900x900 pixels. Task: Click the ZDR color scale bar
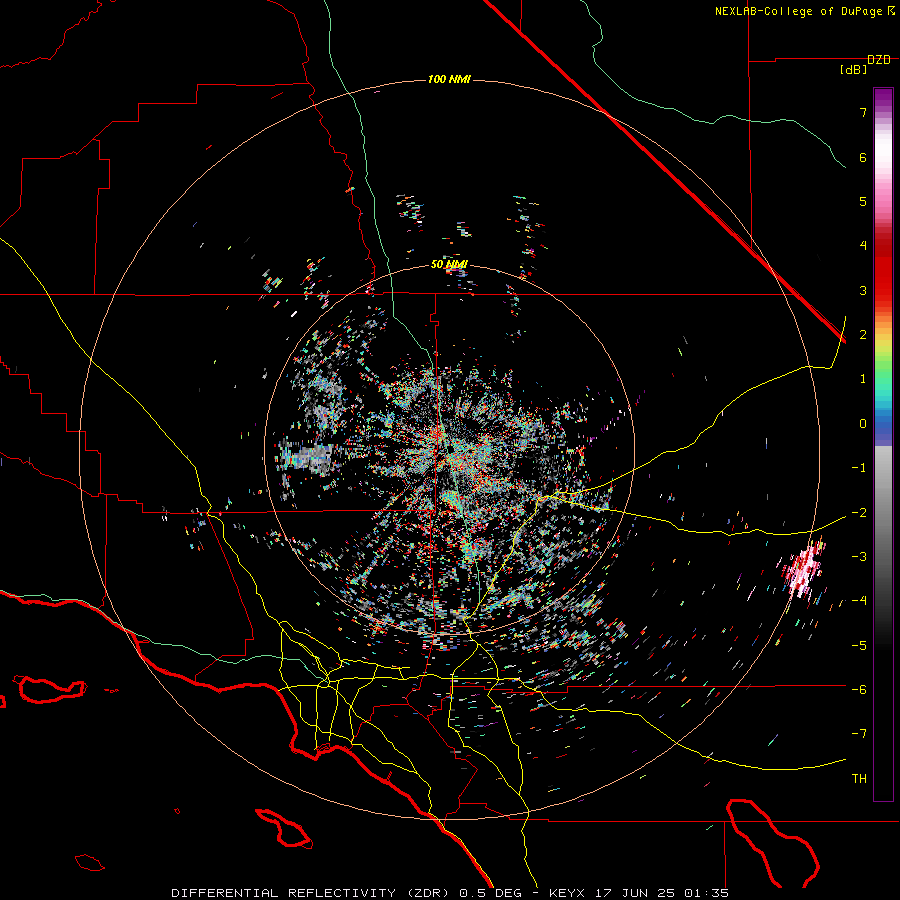click(883, 444)
